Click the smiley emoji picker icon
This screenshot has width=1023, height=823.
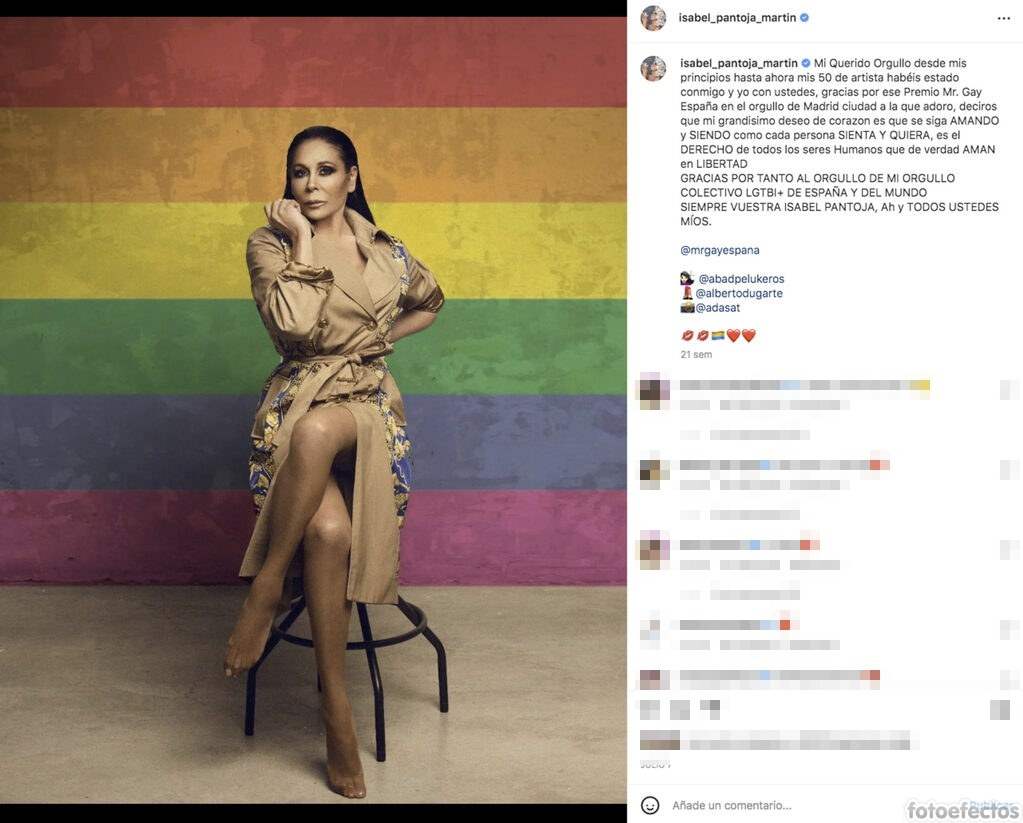tap(650, 805)
